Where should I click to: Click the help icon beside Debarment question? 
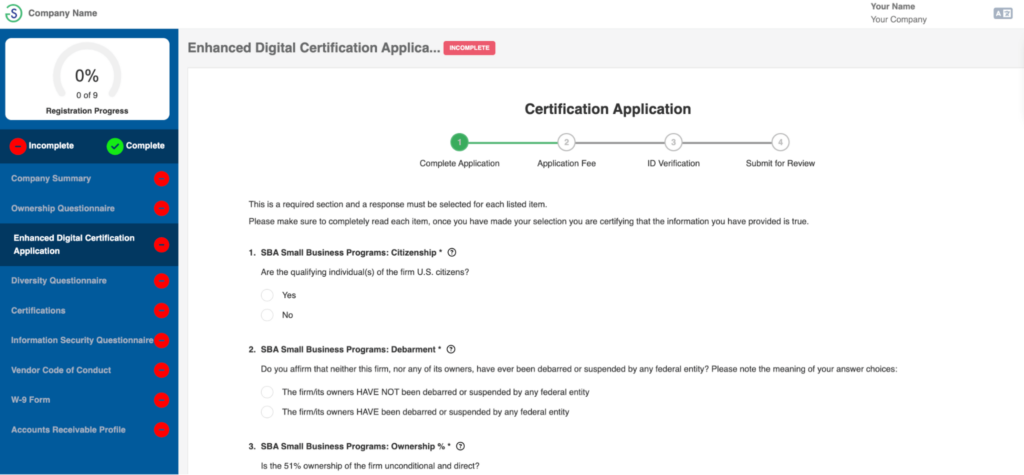pyautogui.click(x=451, y=349)
